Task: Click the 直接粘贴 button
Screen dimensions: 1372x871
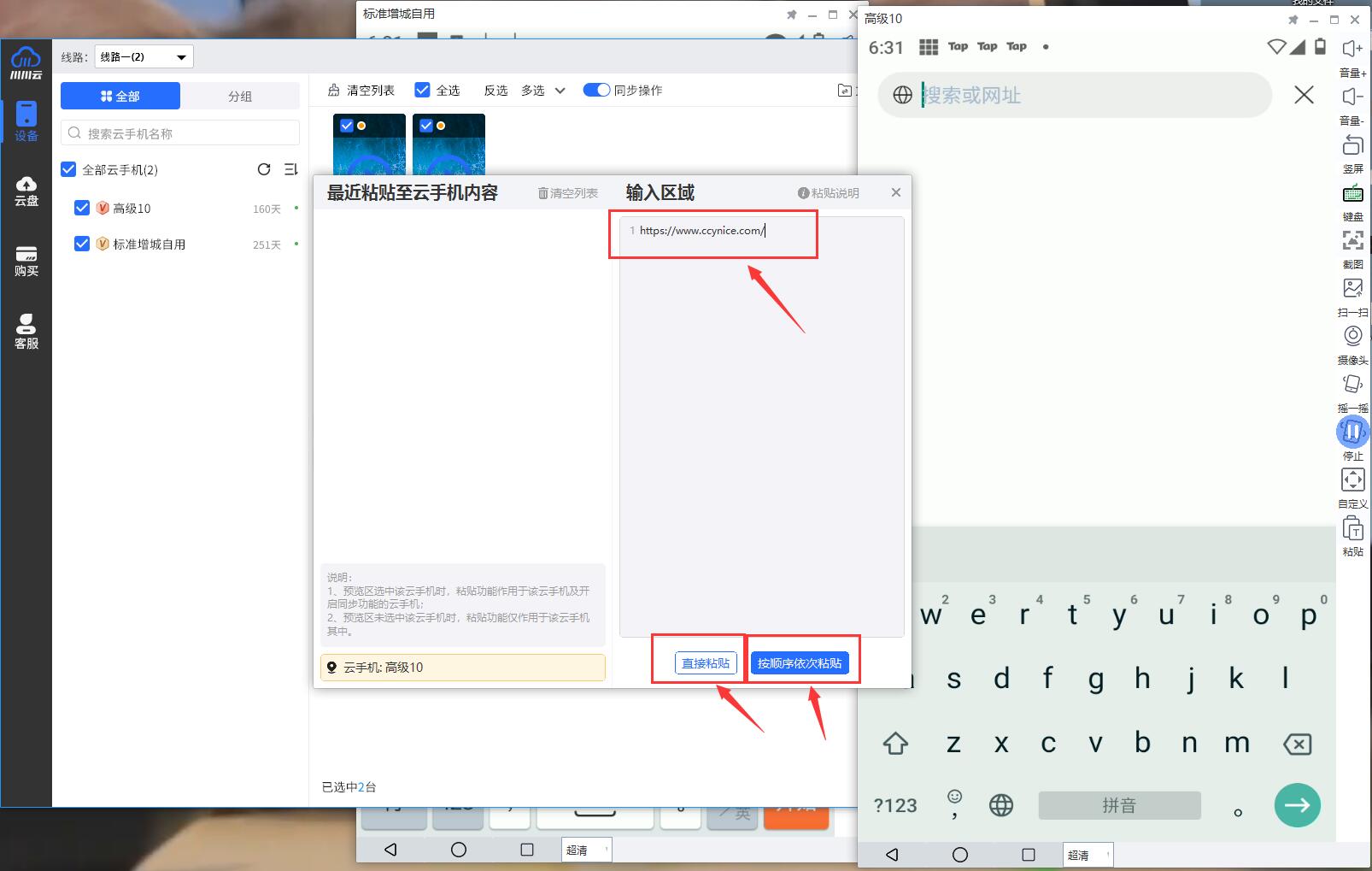Action: coord(706,663)
